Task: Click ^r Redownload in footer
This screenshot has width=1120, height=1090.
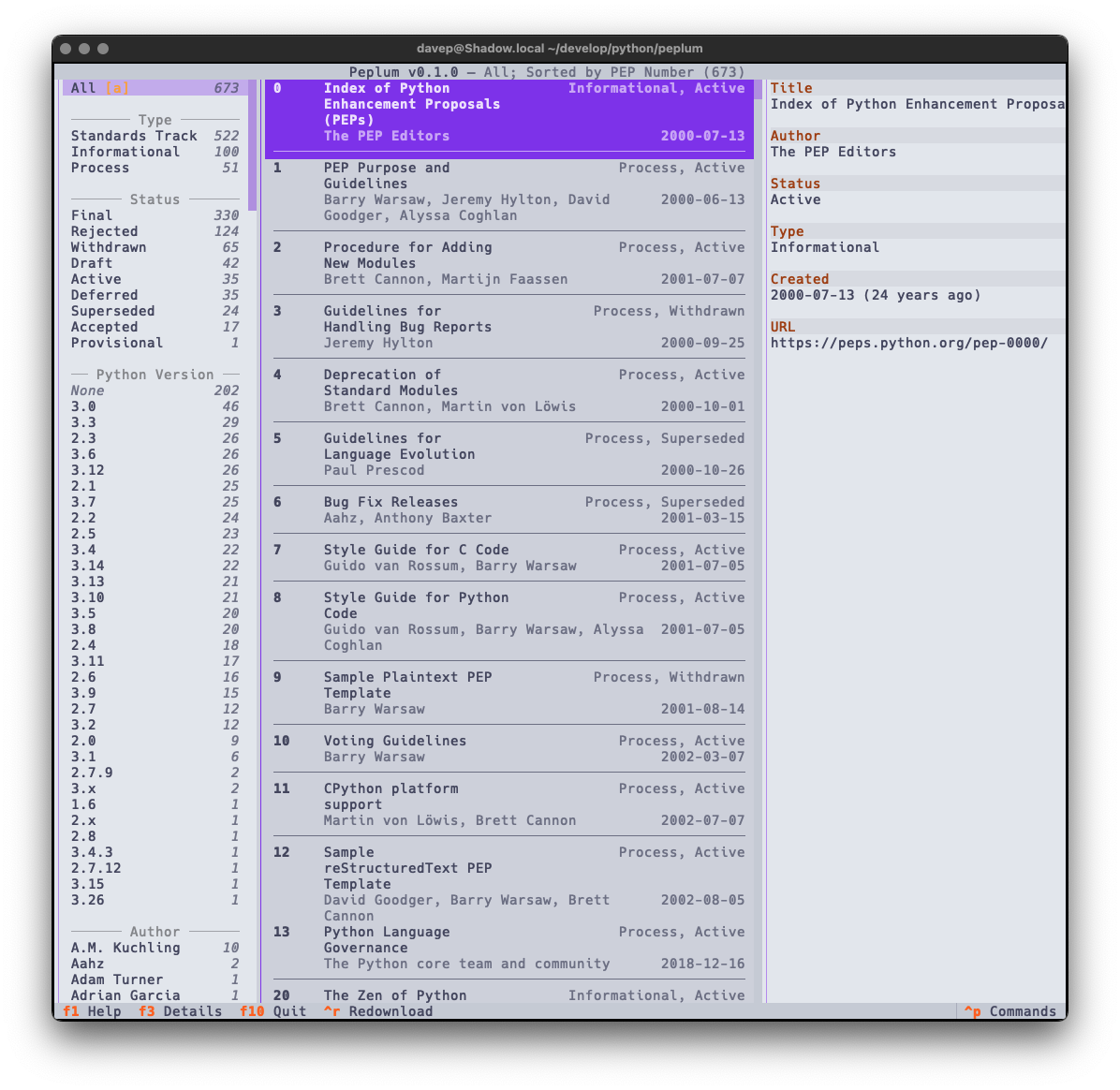Action: (378, 1011)
